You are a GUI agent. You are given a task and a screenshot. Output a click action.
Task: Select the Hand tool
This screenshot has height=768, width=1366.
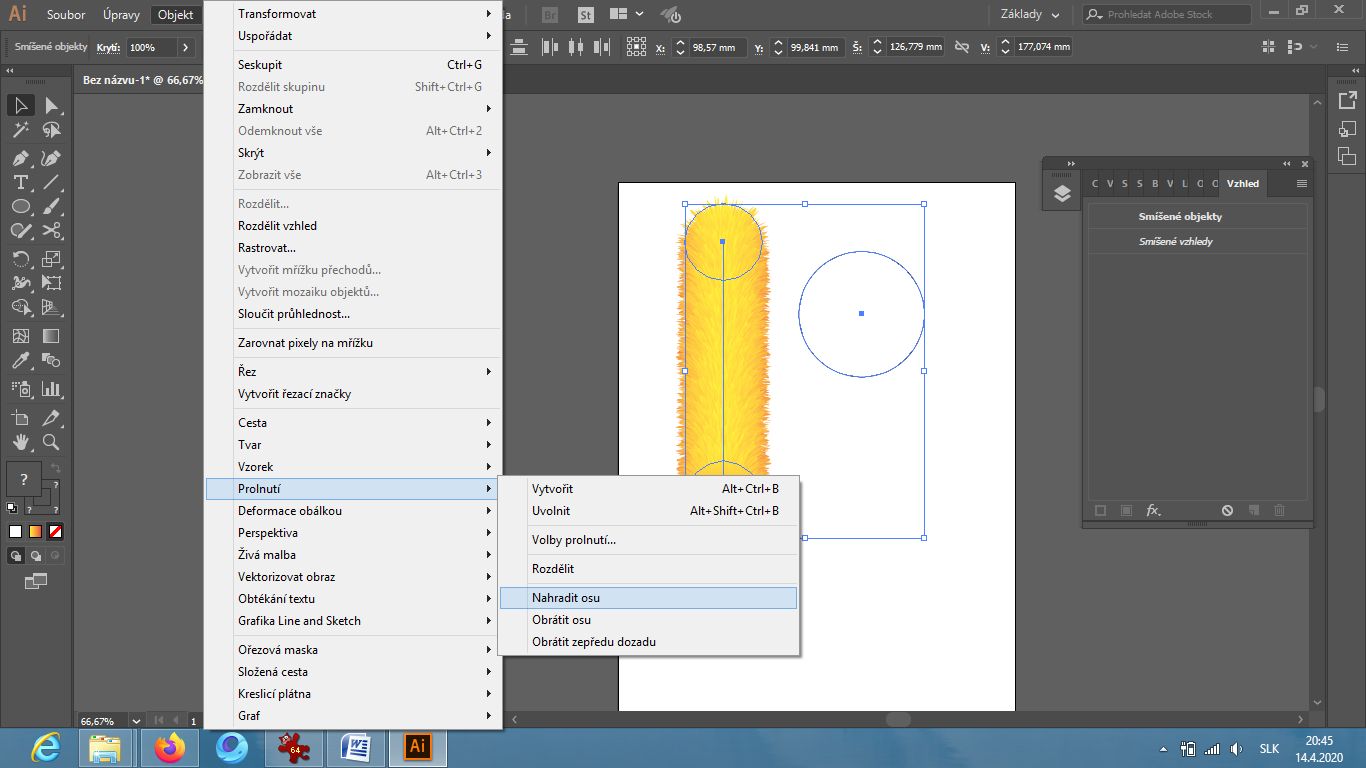point(20,441)
